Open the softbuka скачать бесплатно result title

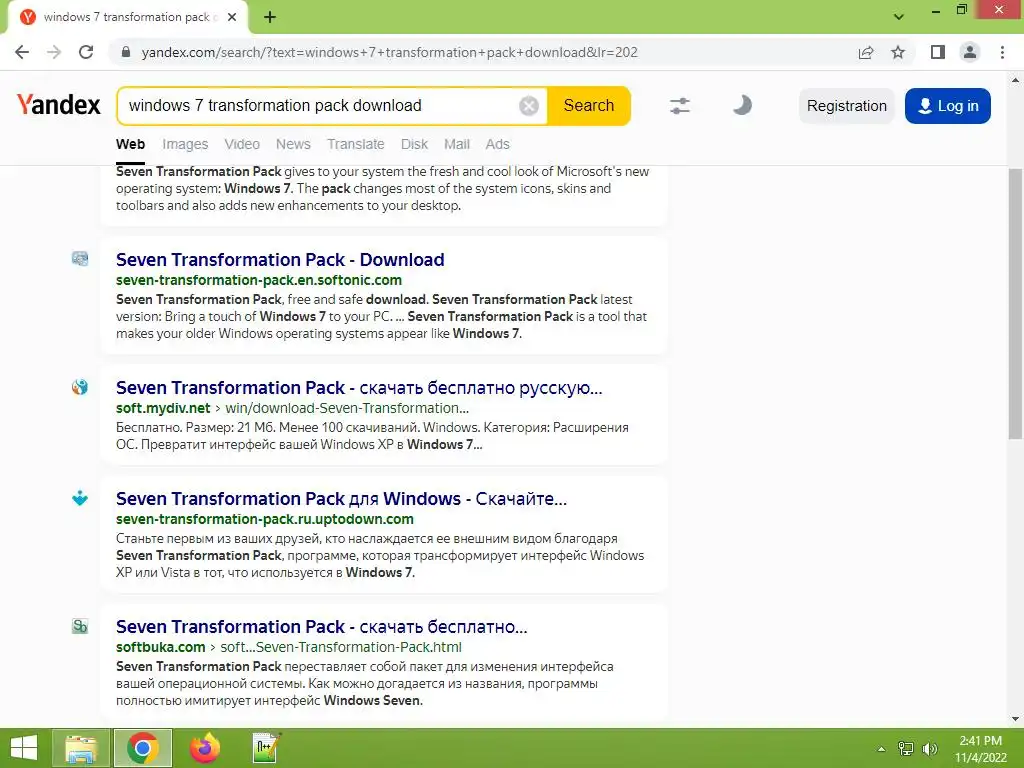click(x=321, y=627)
